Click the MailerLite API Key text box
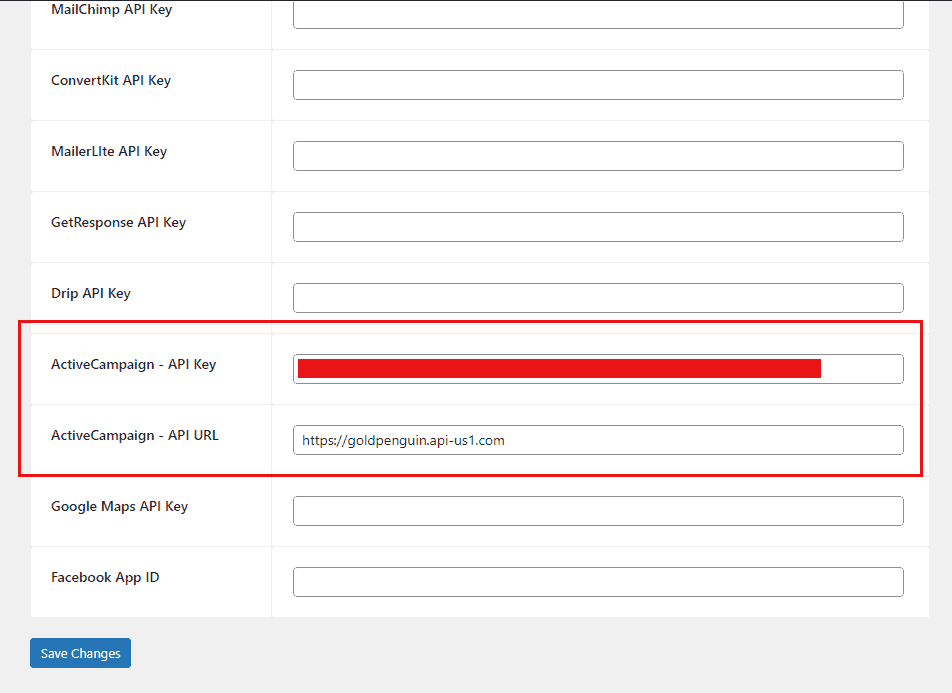 tap(598, 156)
